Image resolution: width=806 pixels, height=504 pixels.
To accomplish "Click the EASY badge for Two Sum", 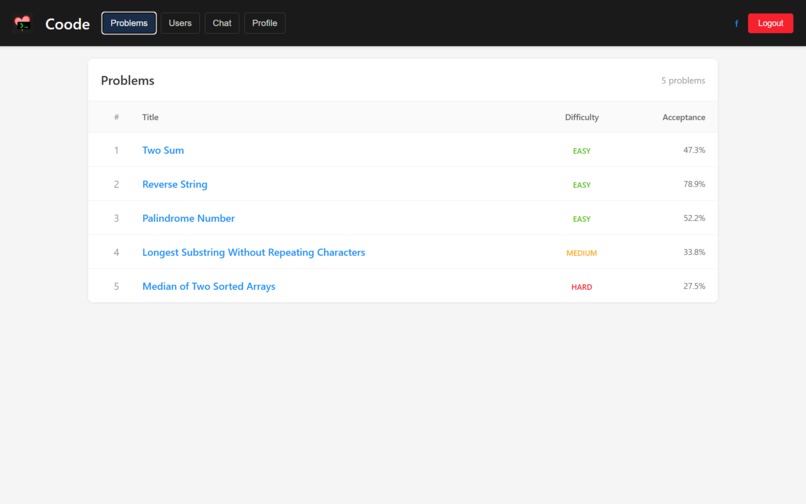I will tap(581, 151).
